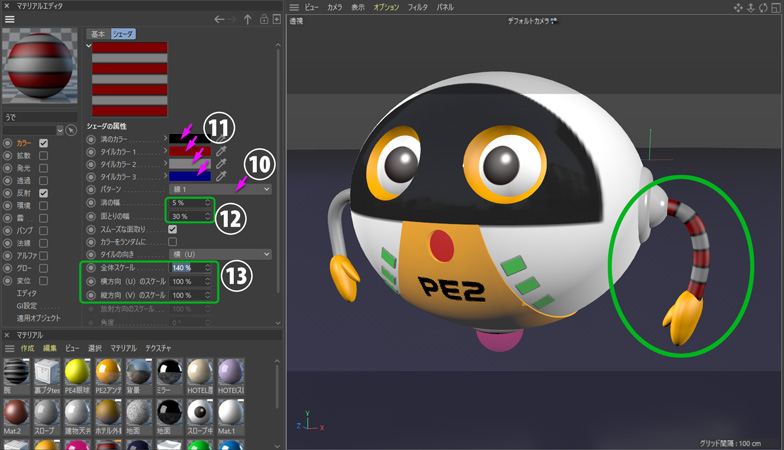Screen dimensions: 784x450
Task: Uncheck スムーズな面取り checkbox
Action: [173, 229]
